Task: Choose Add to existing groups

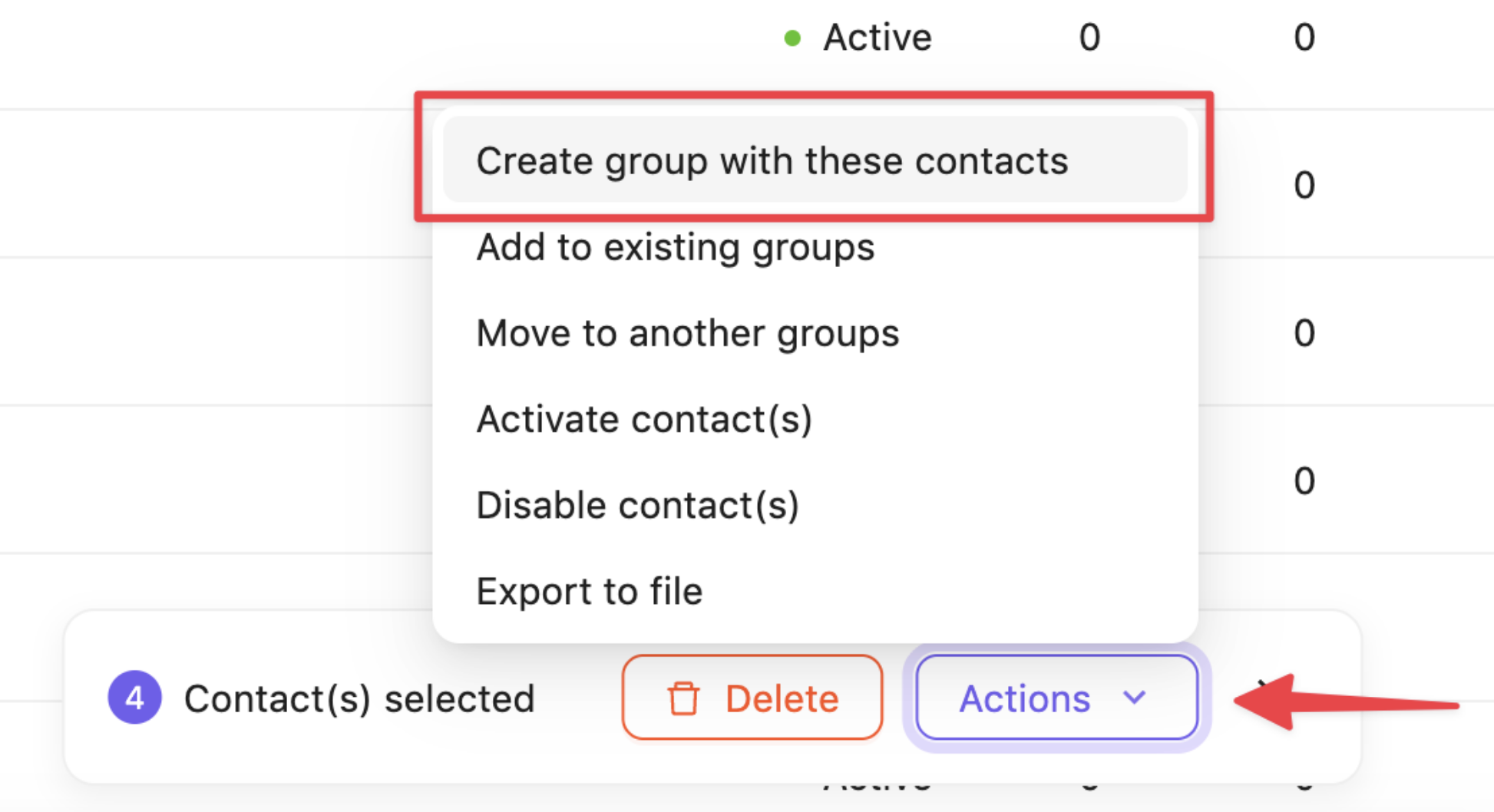Action: pyautogui.click(x=675, y=247)
